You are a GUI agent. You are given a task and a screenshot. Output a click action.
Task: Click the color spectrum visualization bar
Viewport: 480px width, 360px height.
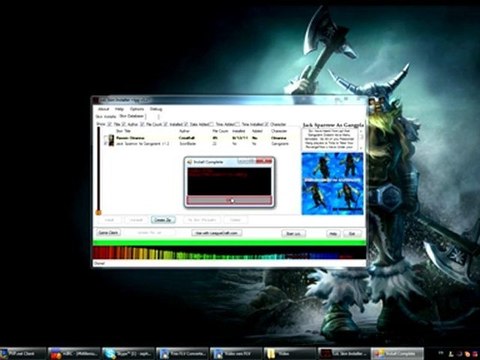(x=229, y=253)
